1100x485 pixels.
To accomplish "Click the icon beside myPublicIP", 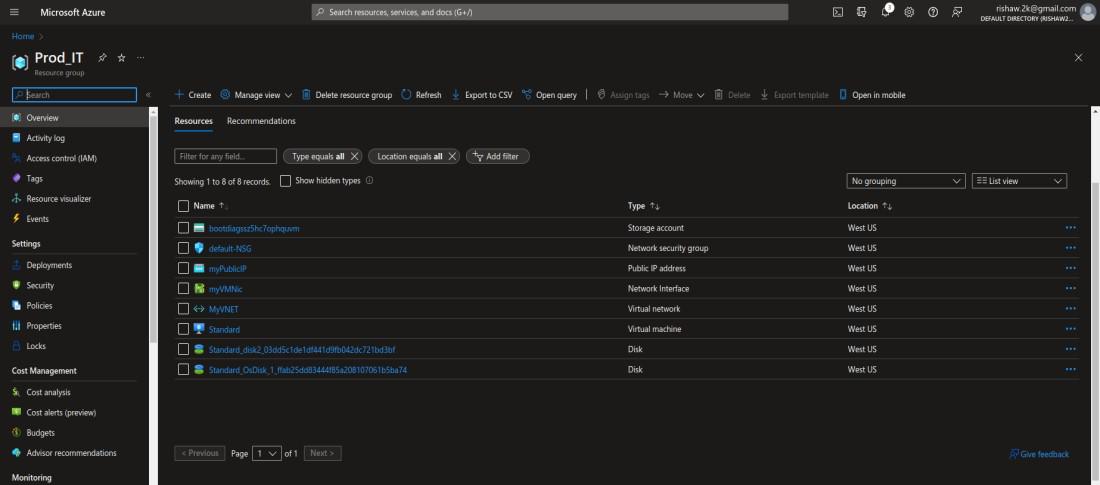I will tap(199, 268).
